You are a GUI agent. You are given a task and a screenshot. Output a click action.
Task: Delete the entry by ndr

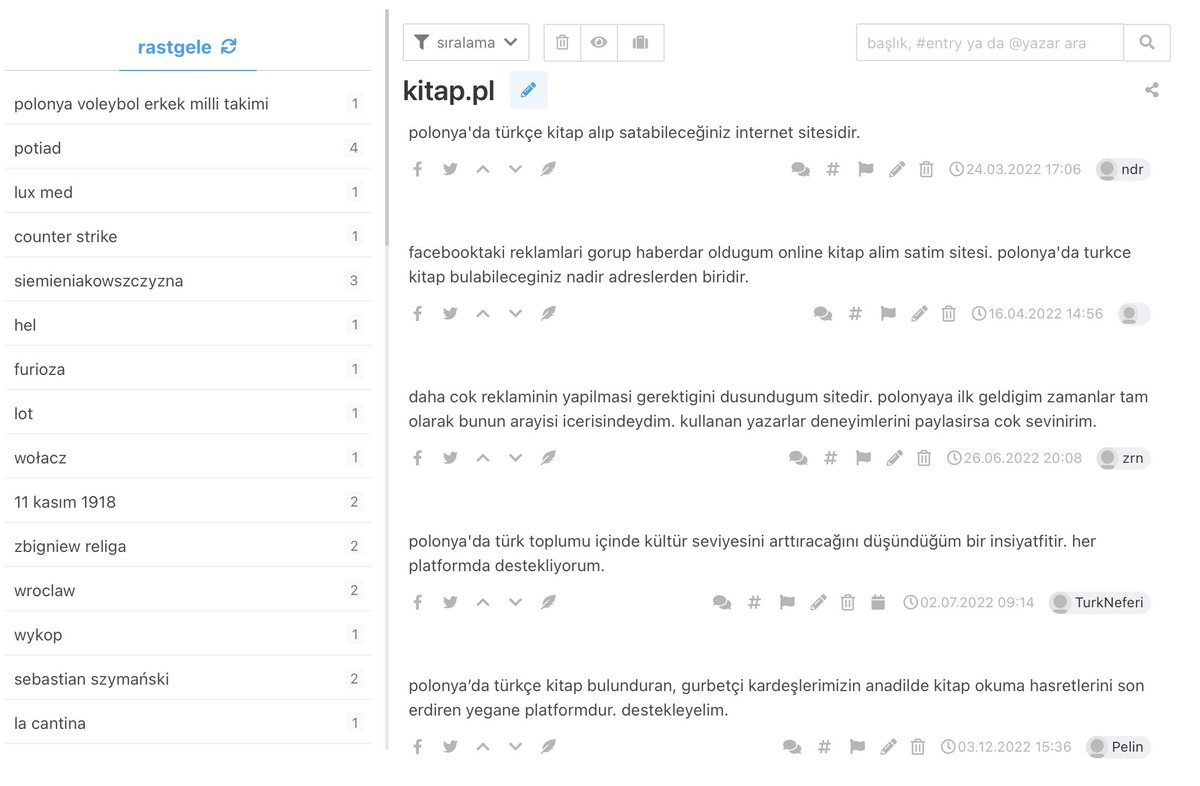click(926, 170)
